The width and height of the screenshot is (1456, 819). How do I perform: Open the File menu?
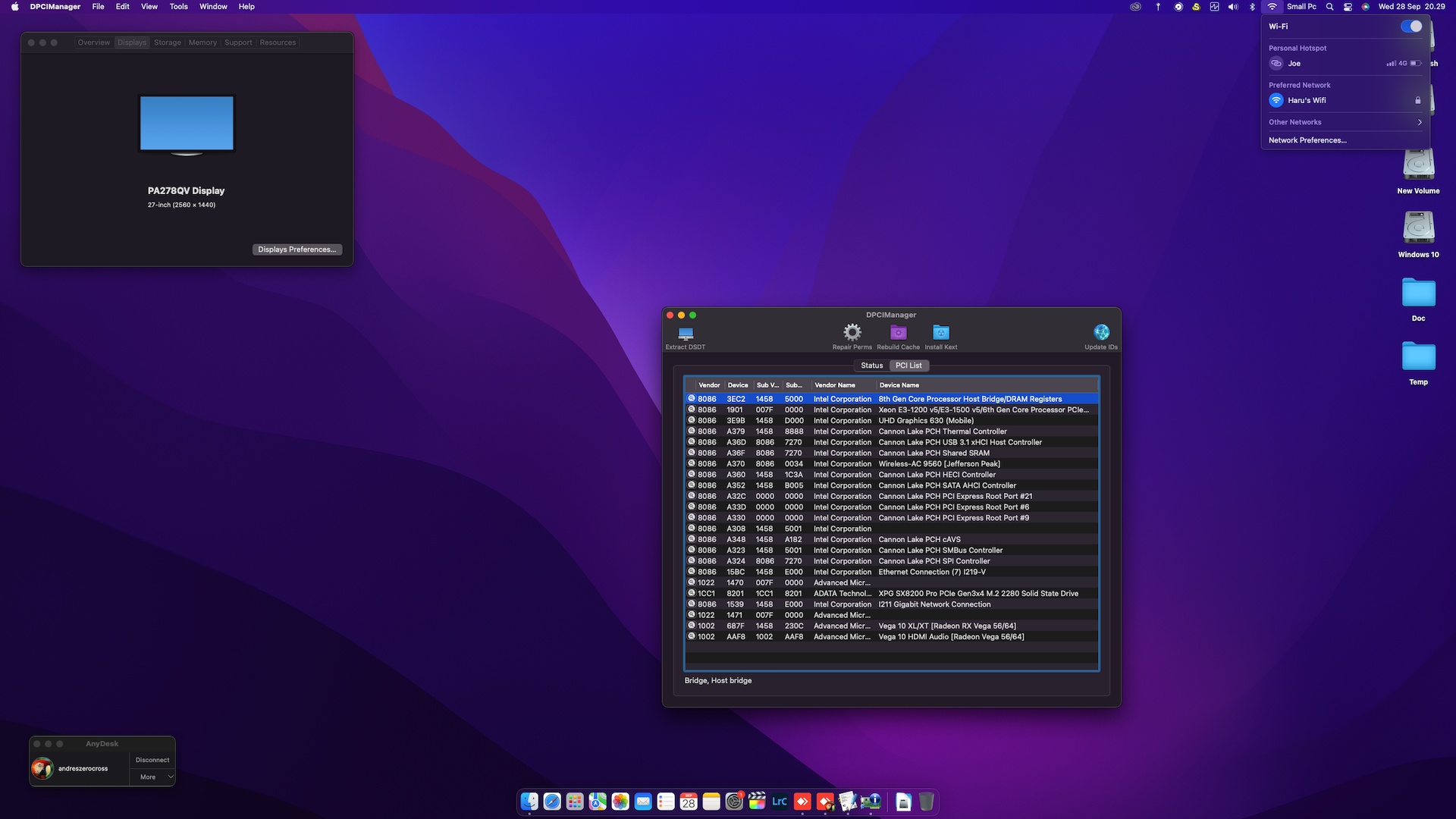(98, 7)
